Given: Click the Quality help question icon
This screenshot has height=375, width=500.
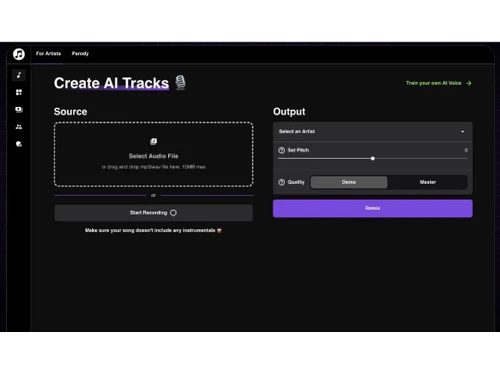Looking at the screenshot, I should 281,182.
